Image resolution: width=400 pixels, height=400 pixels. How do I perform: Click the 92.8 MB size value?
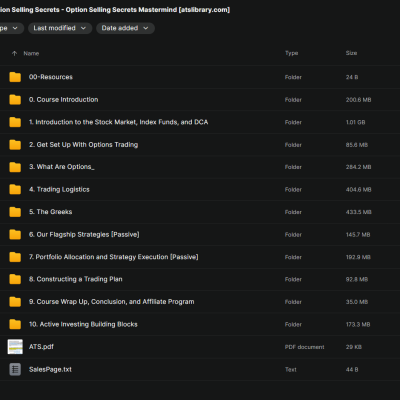pos(357,279)
